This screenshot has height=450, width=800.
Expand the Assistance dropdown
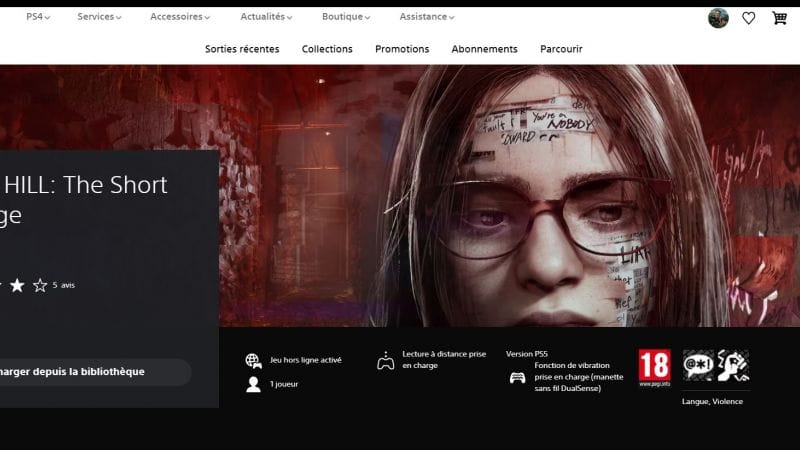point(427,17)
